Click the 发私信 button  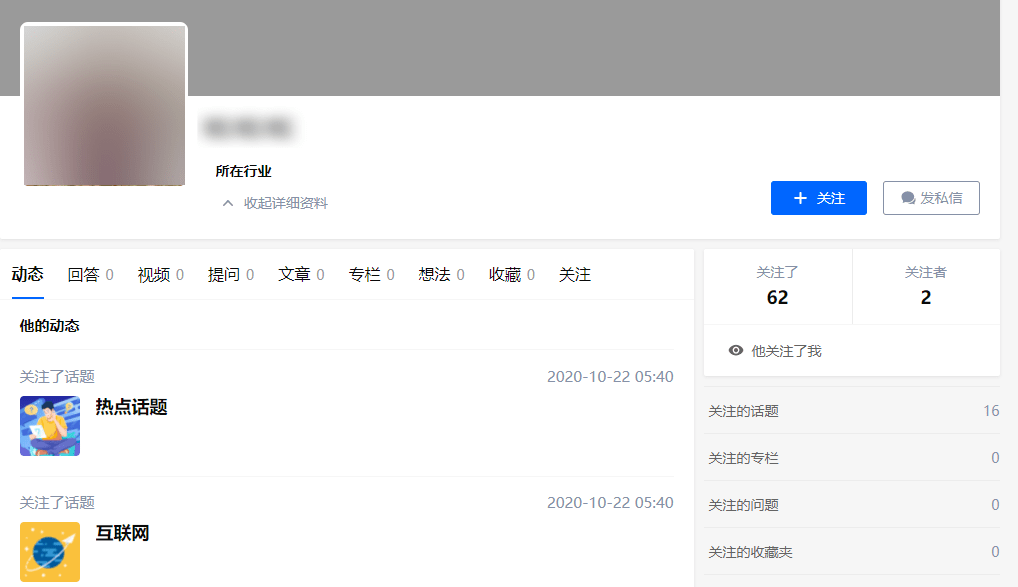tap(931, 197)
